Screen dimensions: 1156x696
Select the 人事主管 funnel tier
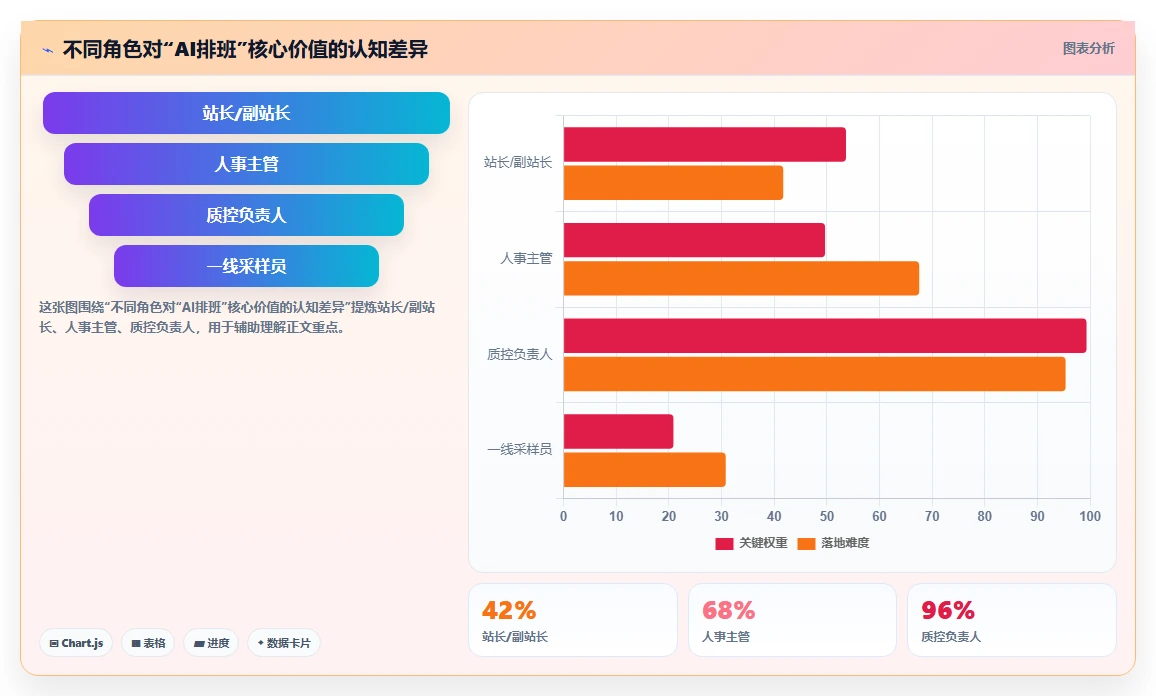[x=246, y=164]
